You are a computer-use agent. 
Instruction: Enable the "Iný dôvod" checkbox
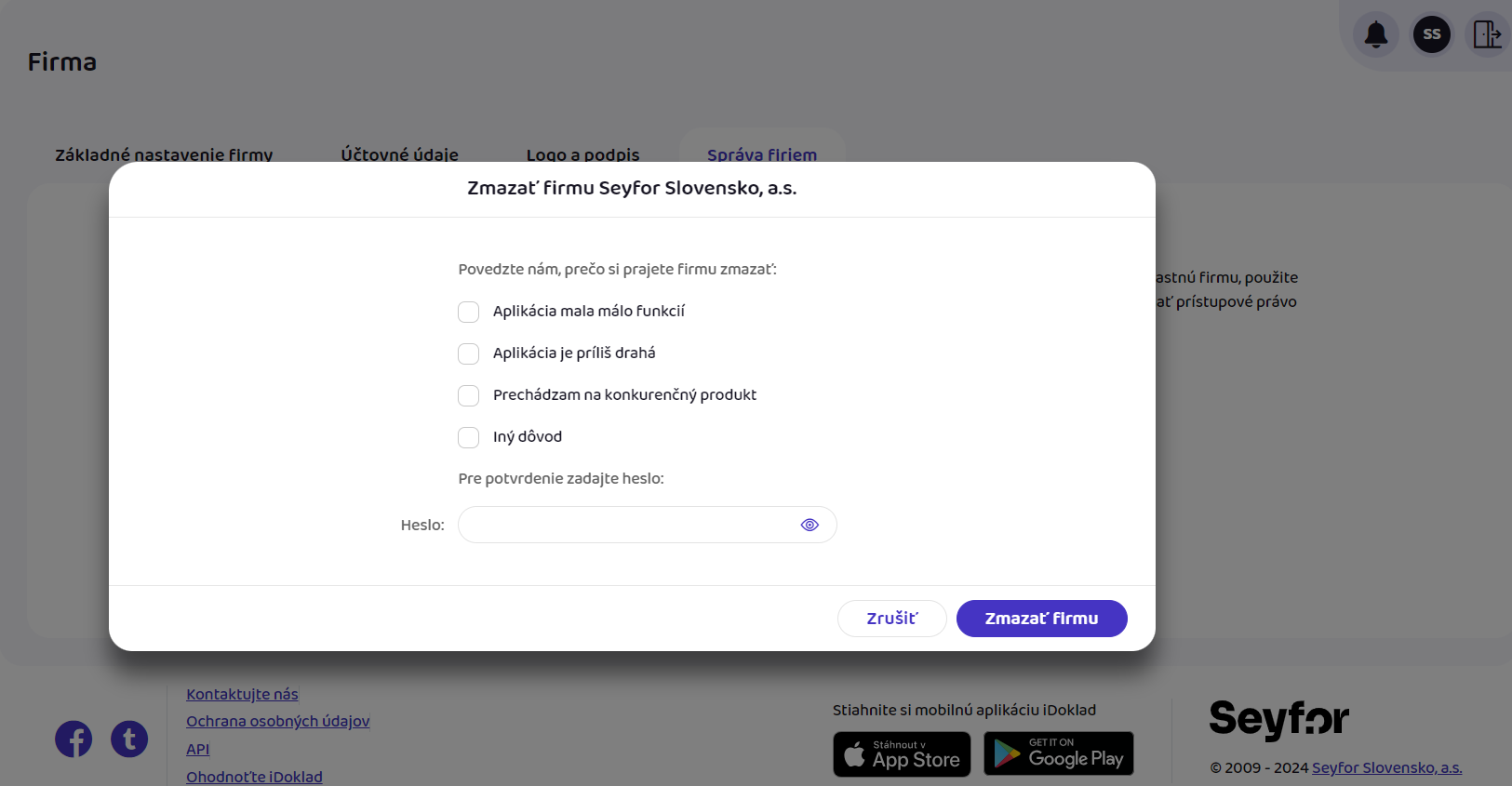pyautogui.click(x=469, y=437)
